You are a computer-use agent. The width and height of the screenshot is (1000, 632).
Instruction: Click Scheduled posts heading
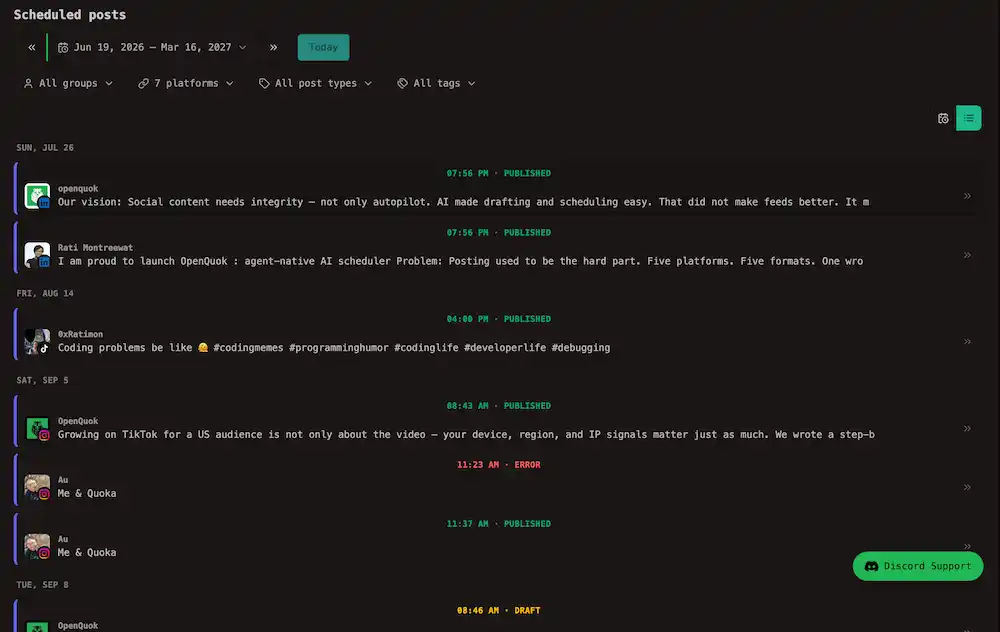70,14
